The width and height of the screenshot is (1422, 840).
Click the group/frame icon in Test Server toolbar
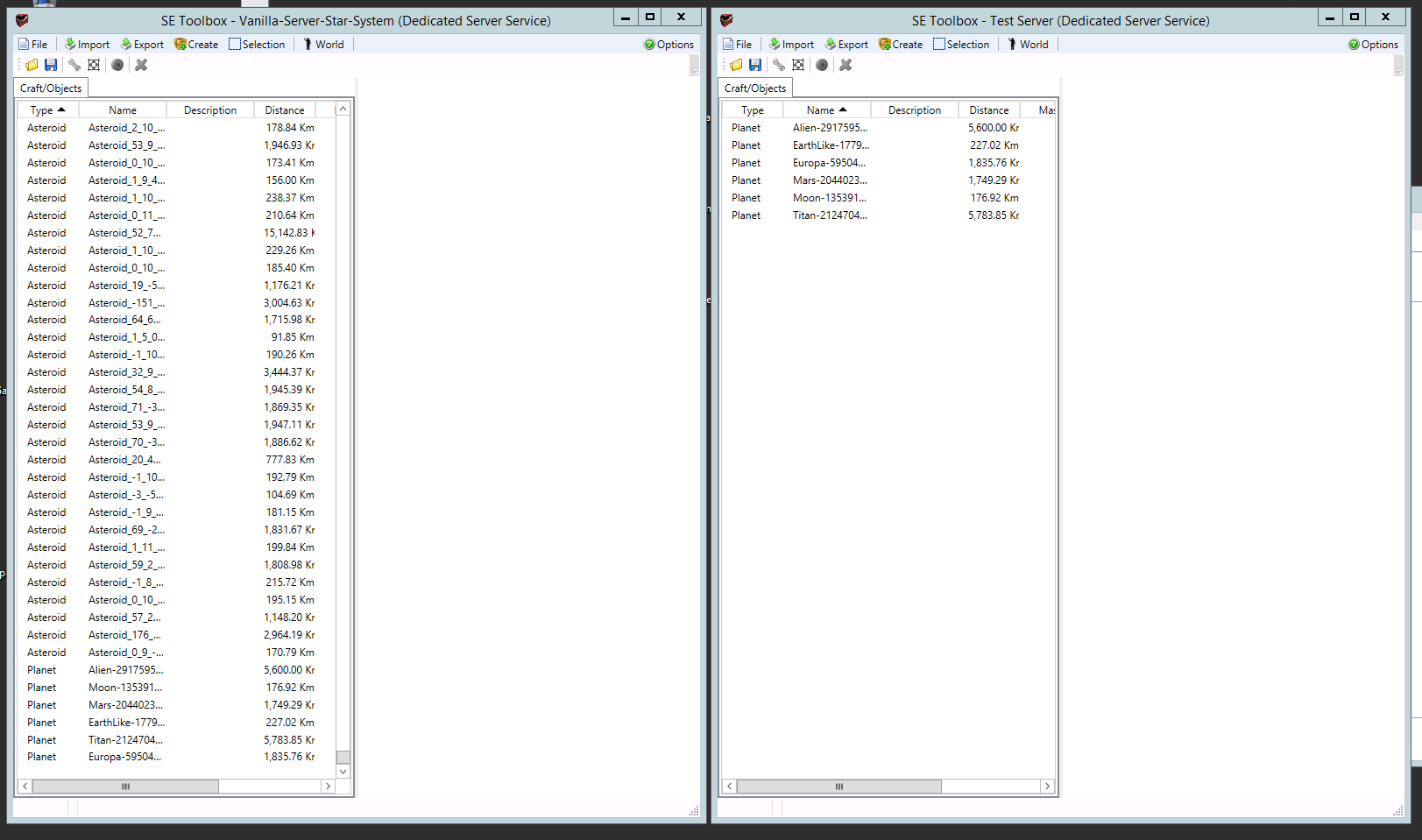point(798,65)
